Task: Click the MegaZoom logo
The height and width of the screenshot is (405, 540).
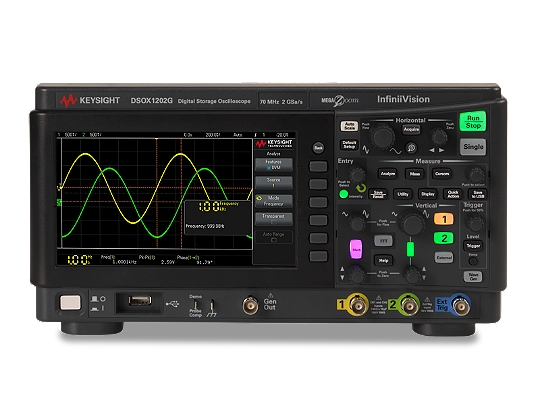Action: (340, 100)
